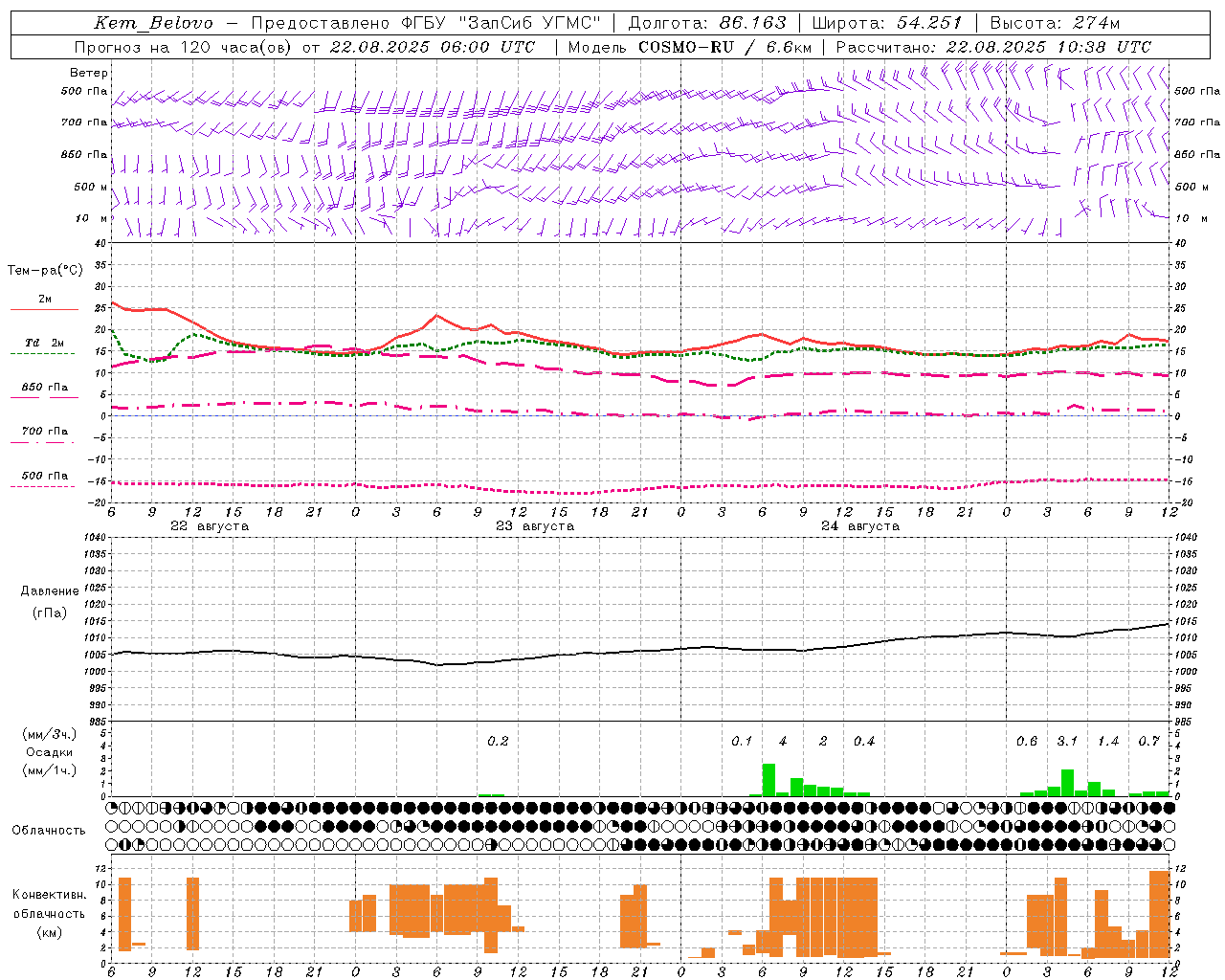Click the Тем-ра(°C) axis title
The height and width of the screenshot is (980, 1225).
click(45, 271)
